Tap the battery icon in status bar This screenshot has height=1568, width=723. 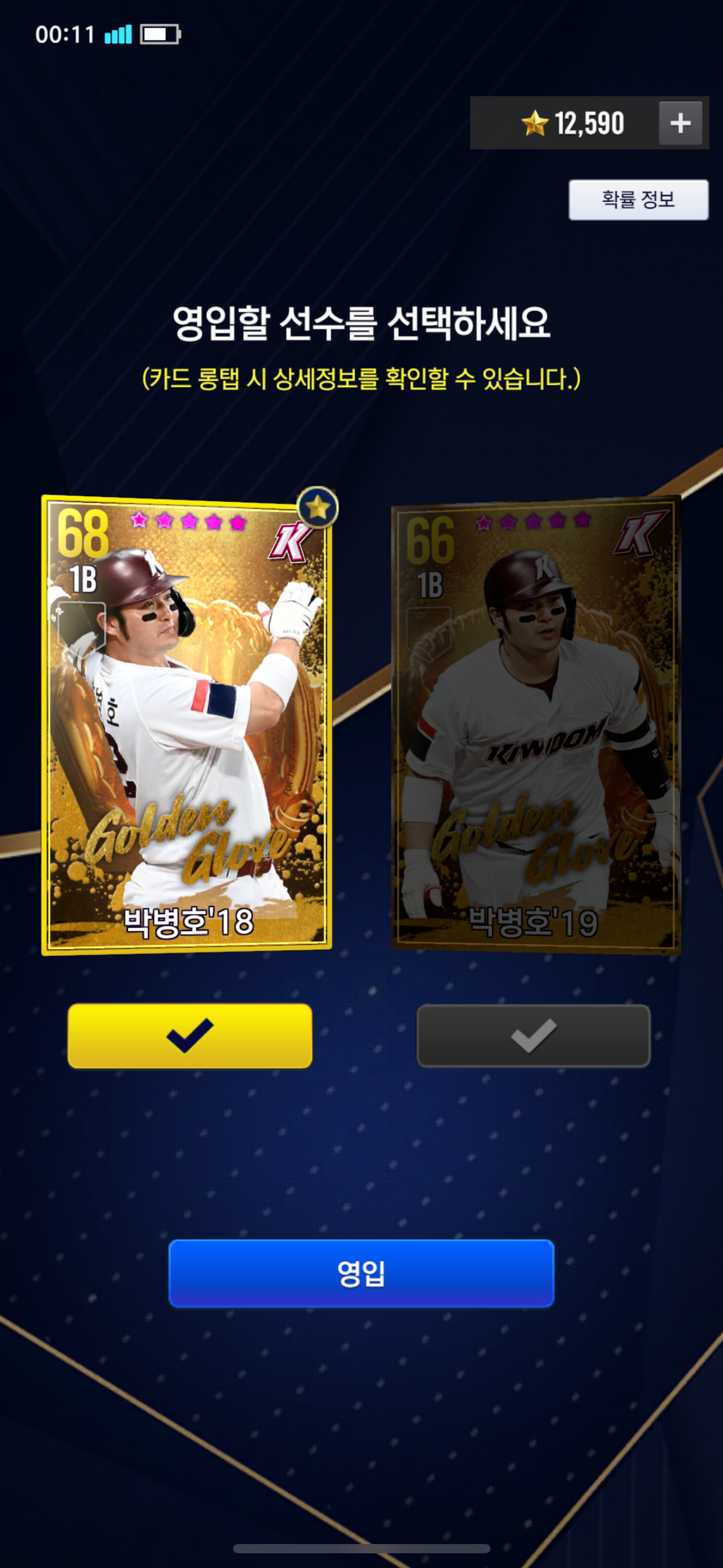point(161,34)
